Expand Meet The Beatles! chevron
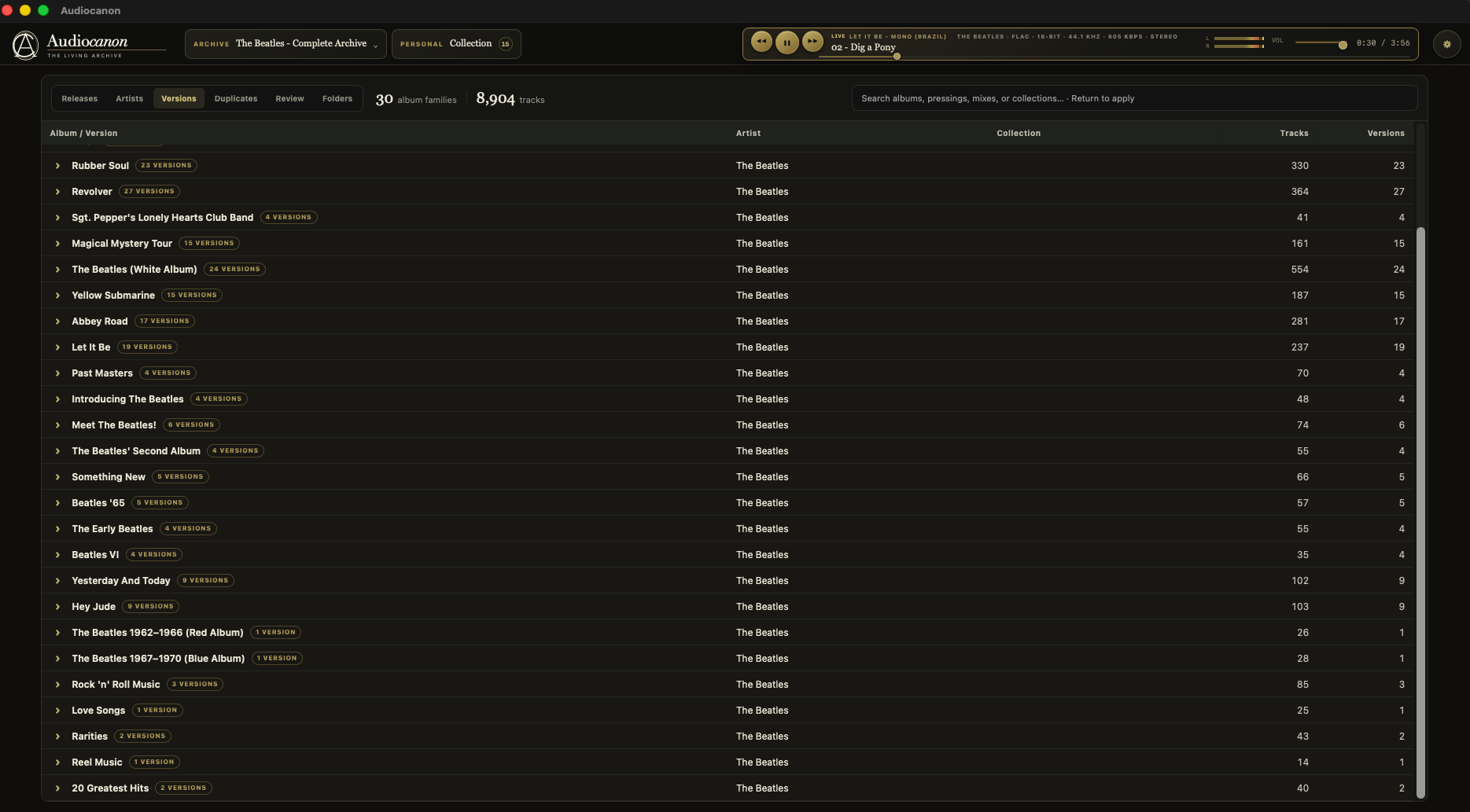Viewport: 1470px width, 812px height. click(x=57, y=425)
